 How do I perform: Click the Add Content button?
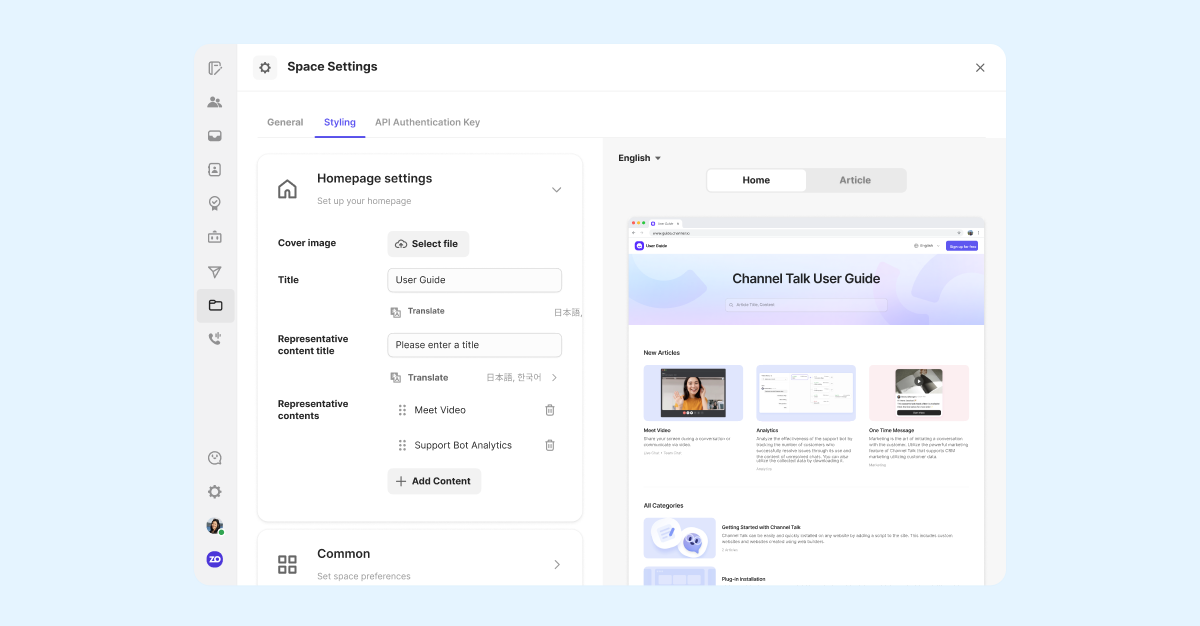(434, 481)
